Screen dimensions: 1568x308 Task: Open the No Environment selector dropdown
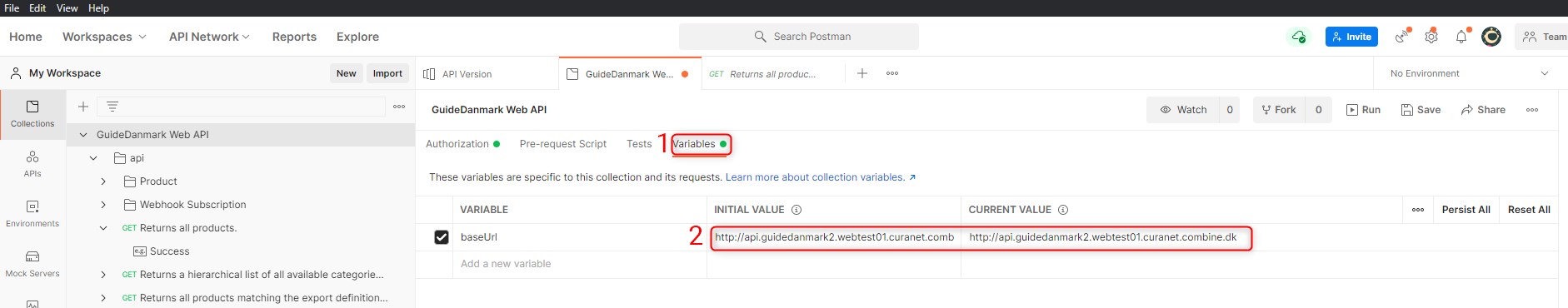(x=1470, y=73)
